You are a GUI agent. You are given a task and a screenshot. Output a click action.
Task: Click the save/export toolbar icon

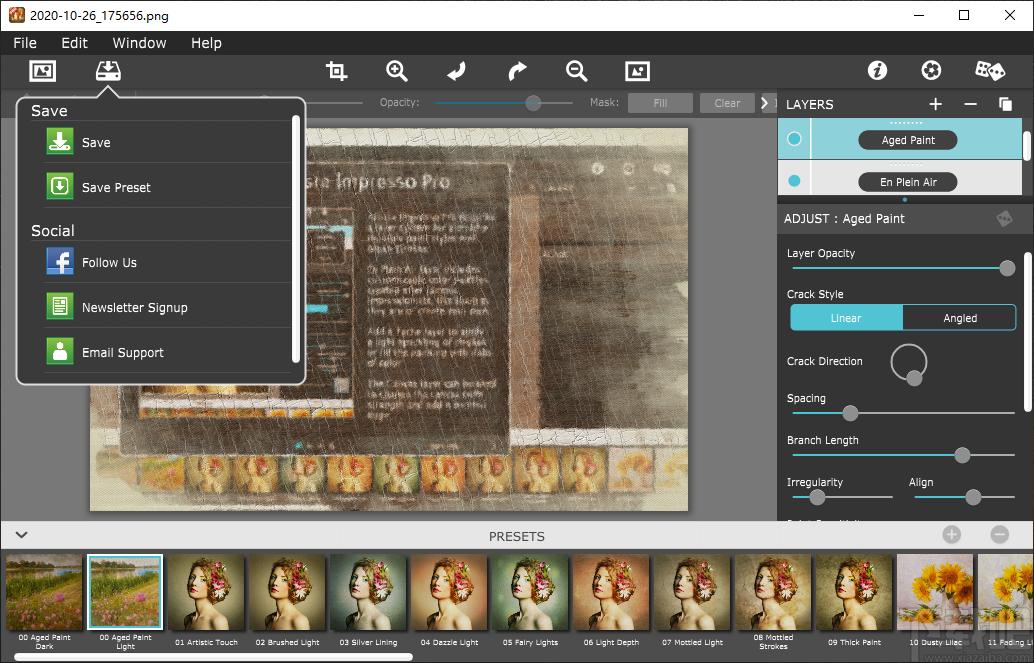click(108, 71)
